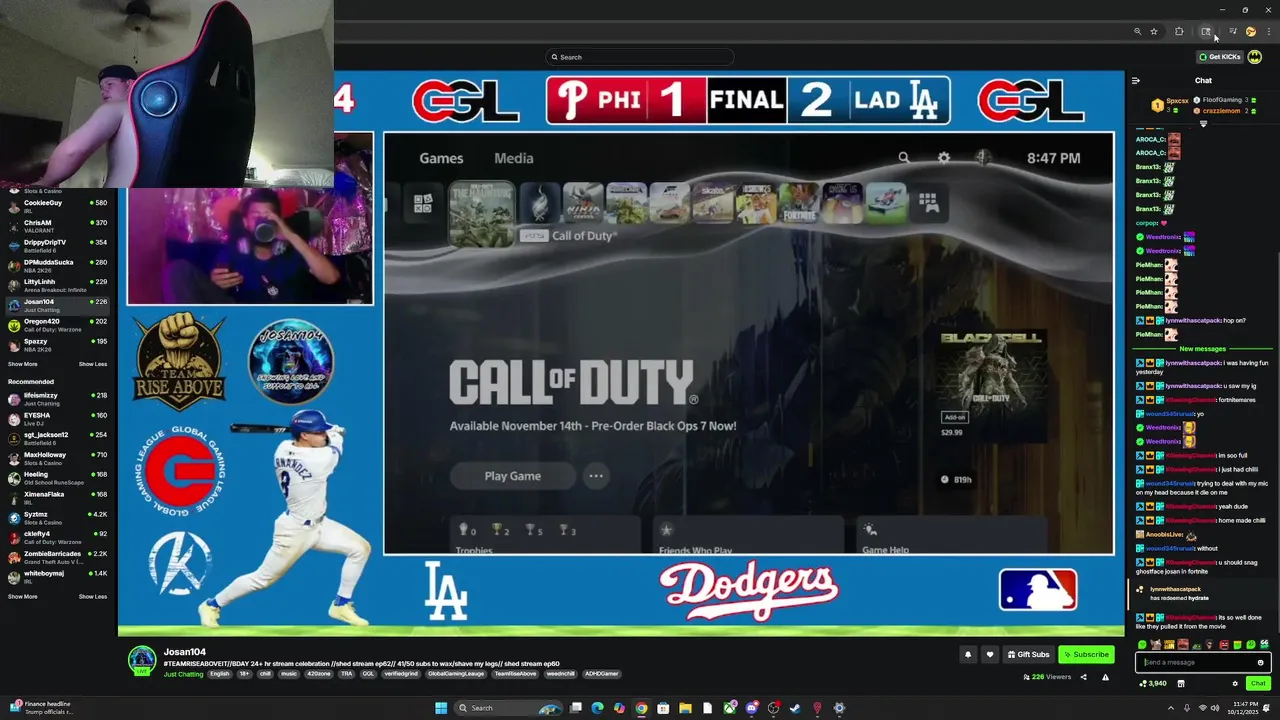Click the English tag
This screenshot has width=1280, height=720.
coord(219,674)
